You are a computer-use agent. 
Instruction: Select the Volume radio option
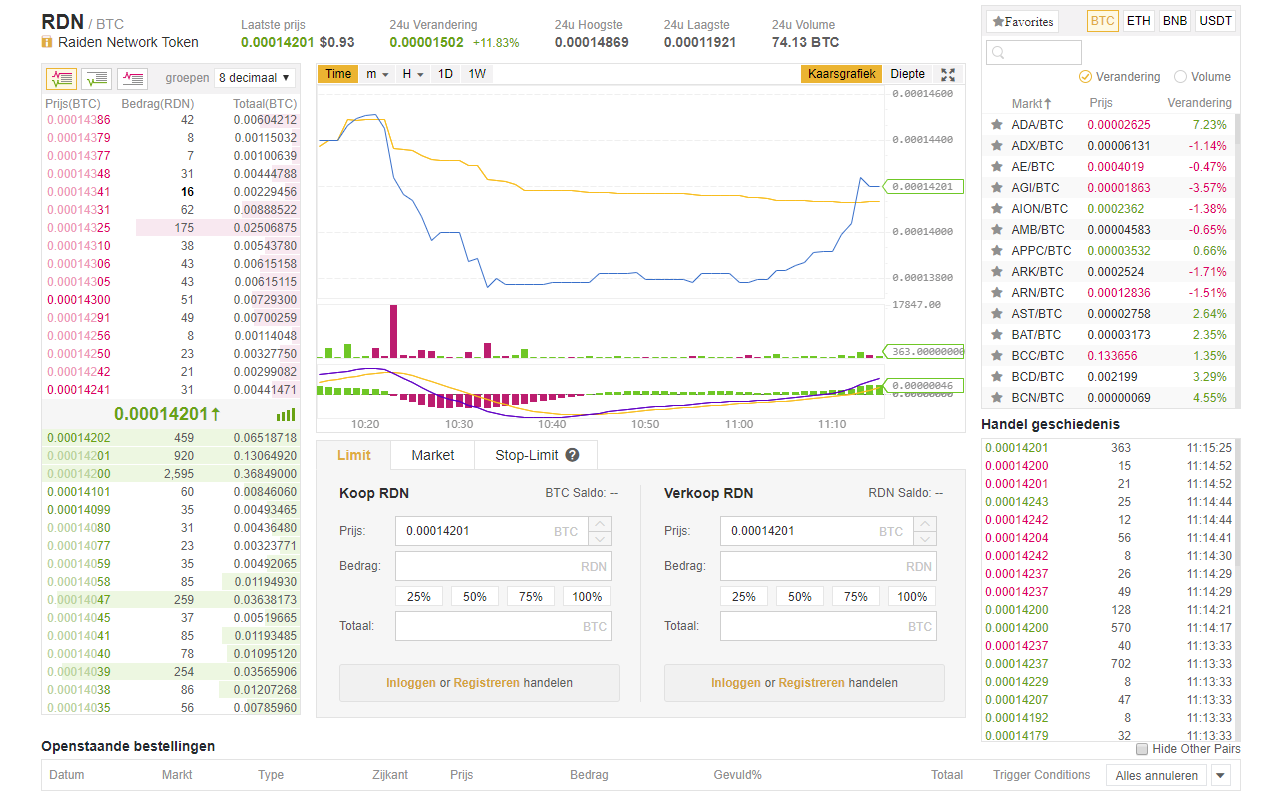1180,77
